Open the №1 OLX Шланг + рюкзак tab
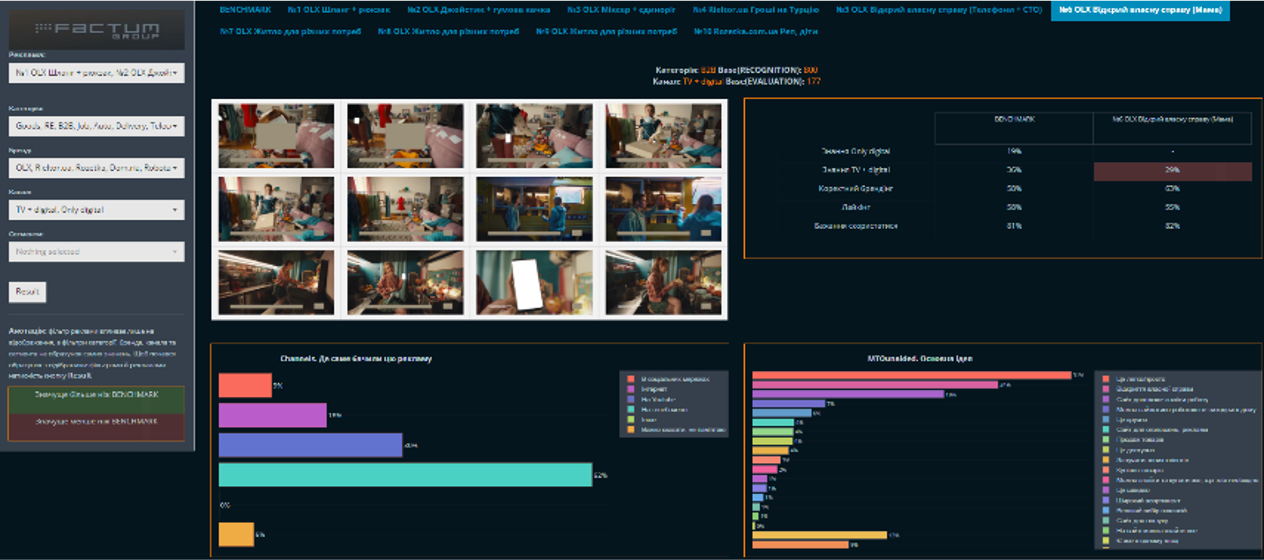Screen dimensions: 1264x560 338,10
